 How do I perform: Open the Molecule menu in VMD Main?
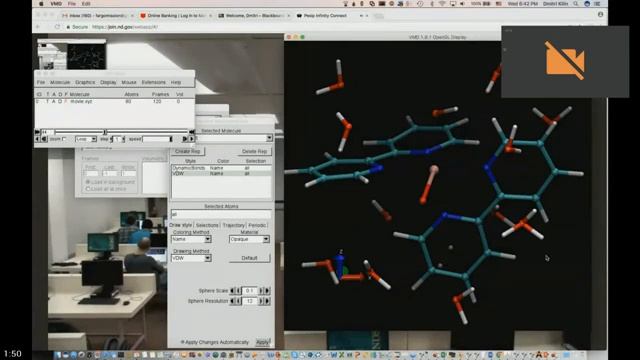click(x=60, y=82)
